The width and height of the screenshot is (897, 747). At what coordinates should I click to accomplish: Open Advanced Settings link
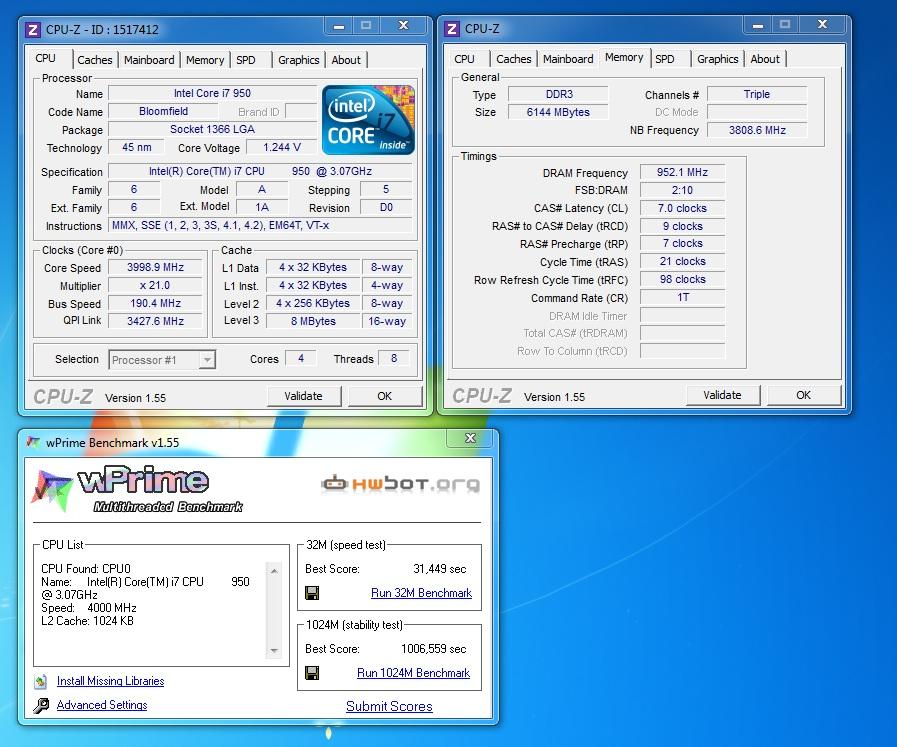[102, 705]
